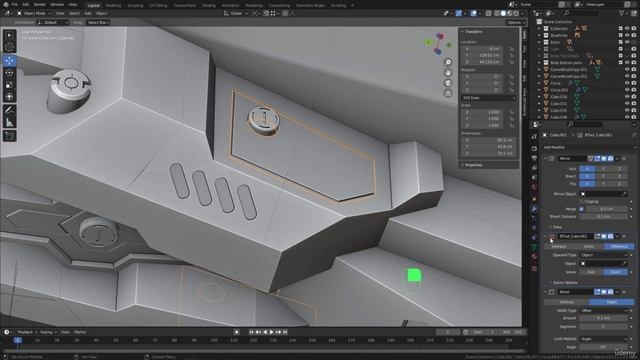Toggle auto keying record button in timeline
640x360 pixels.
pyautogui.click(x=236, y=332)
